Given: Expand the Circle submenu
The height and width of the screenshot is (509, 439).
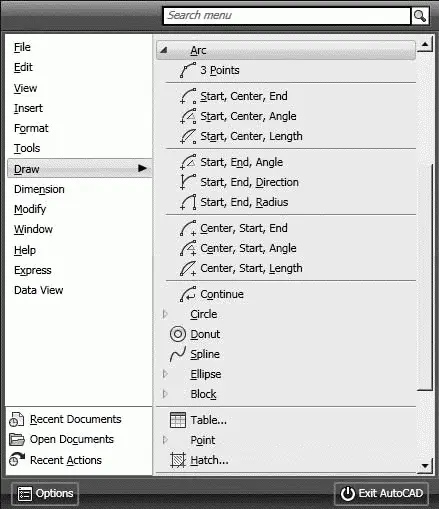Looking at the screenshot, I should [x=165, y=314].
